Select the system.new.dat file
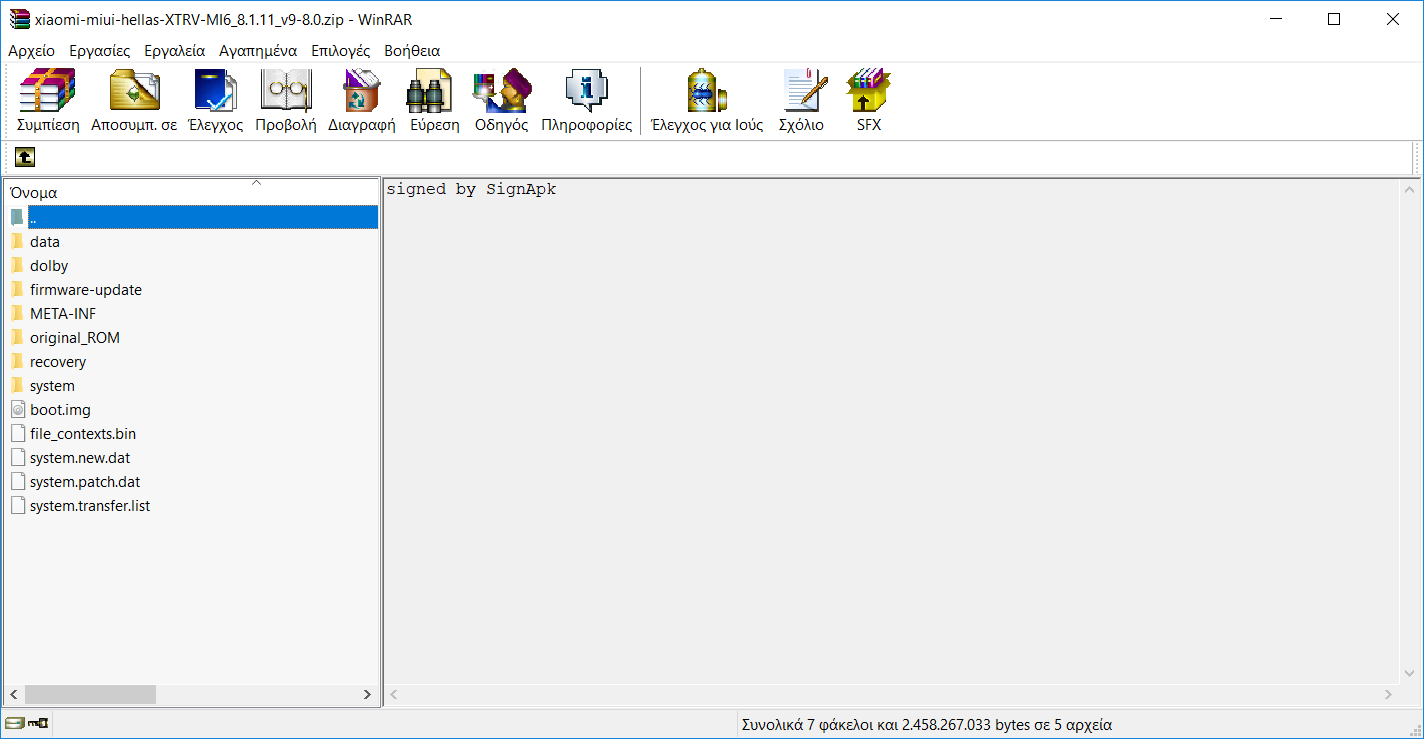The height and width of the screenshot is (739, 1424). [80, 458]
